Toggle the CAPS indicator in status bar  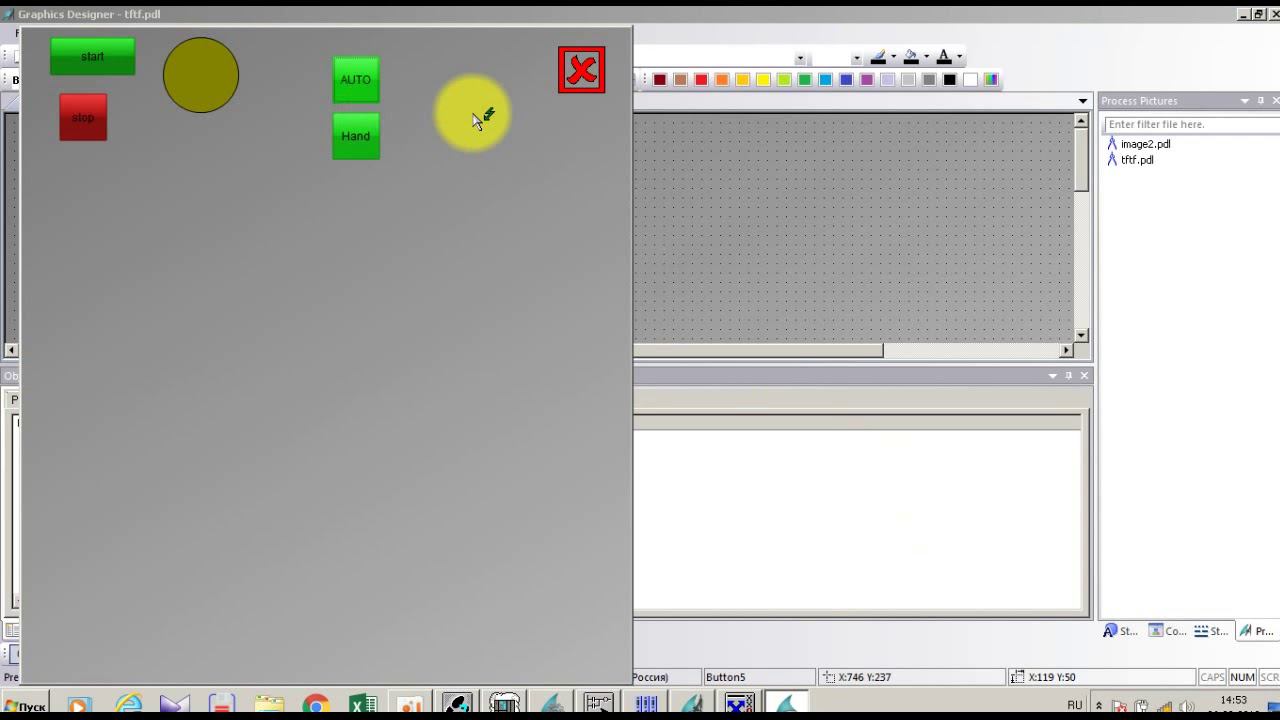[x=1212, y=677]
